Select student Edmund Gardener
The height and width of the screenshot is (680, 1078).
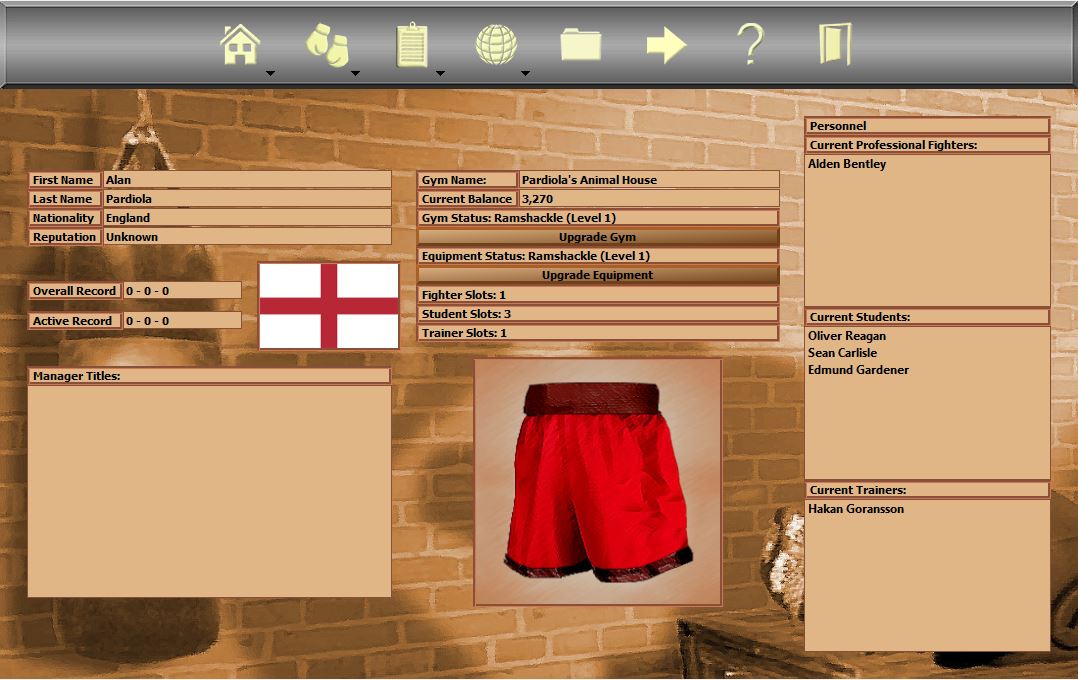(x=858, y=369)
